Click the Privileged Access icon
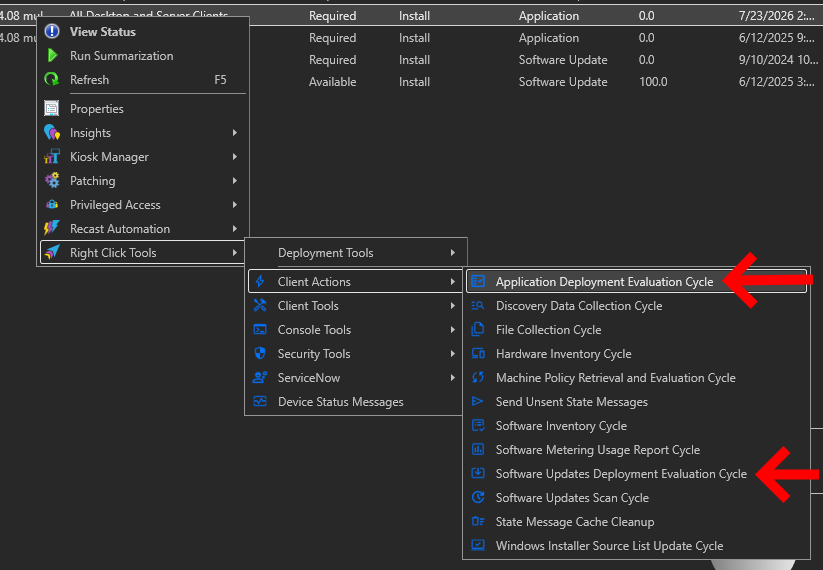This screenshot has height=570, width=823. (x=52, y=205)
